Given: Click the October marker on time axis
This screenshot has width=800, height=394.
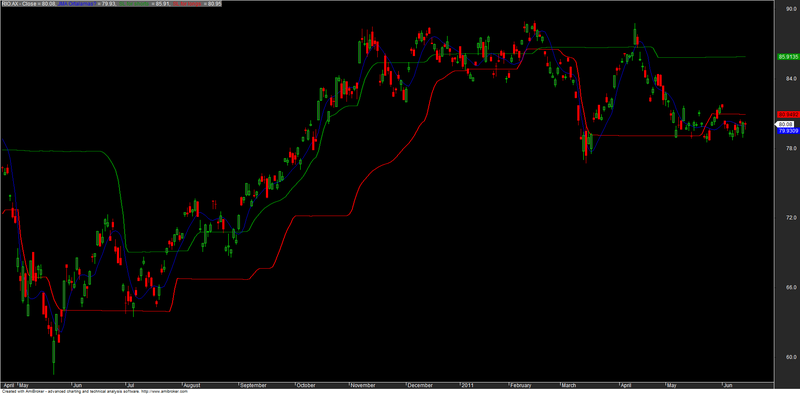Looking at the screenshot, I should pyautogui.click(x=307, y=385).
